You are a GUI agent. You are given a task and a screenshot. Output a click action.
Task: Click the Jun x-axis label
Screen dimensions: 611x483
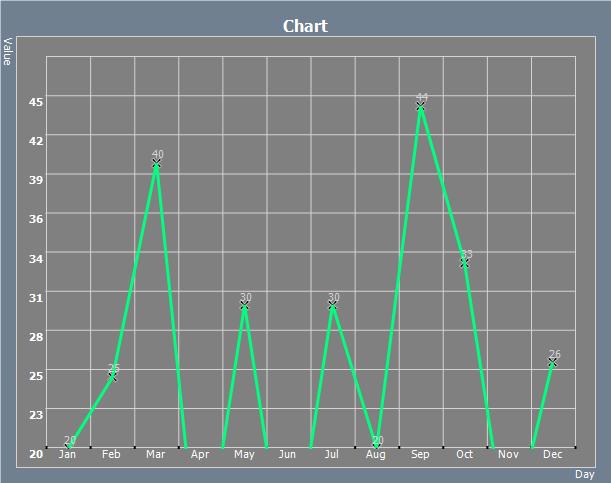(x=287, y=454)
